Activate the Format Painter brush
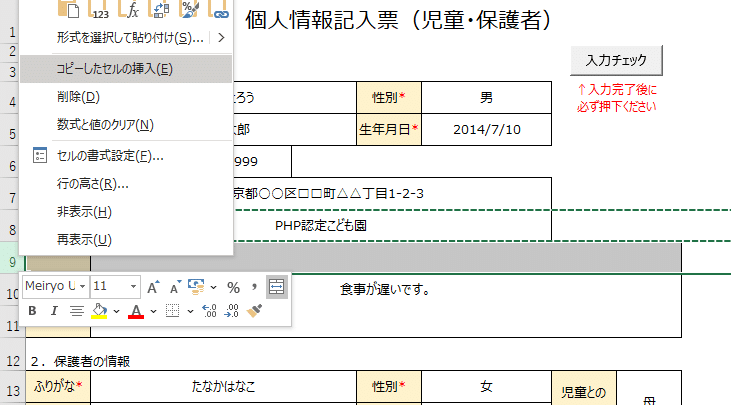Image resolution: width=731 pixels, height=405 pixels. (x=254, y=311)
